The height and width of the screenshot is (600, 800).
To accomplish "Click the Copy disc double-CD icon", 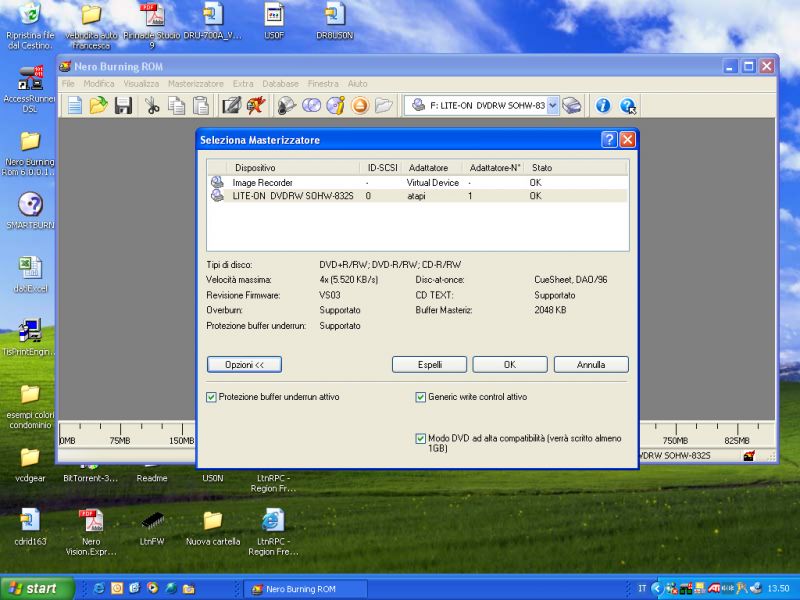I will click(x=311, y=106).
